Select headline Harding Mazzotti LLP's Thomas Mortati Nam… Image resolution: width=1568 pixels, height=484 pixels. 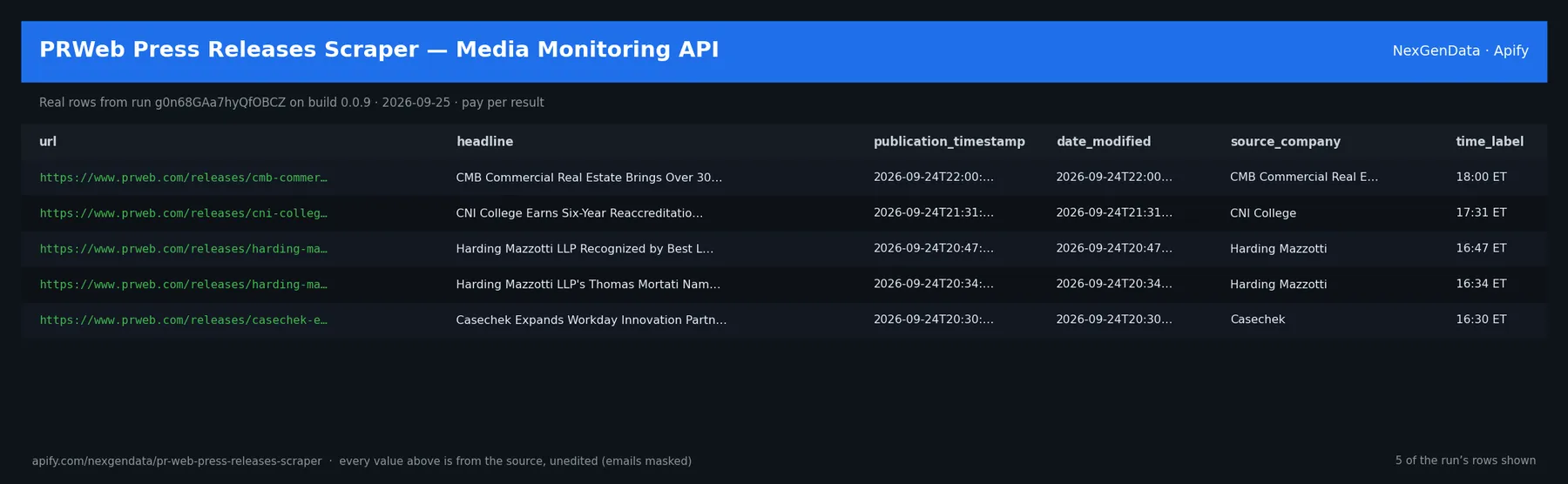click(588, 285)
